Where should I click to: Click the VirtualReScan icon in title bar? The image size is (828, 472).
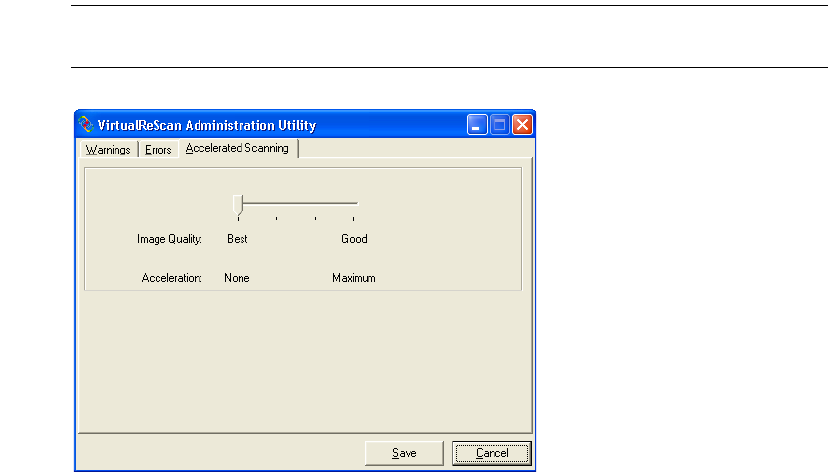click(x=87, y=125)
